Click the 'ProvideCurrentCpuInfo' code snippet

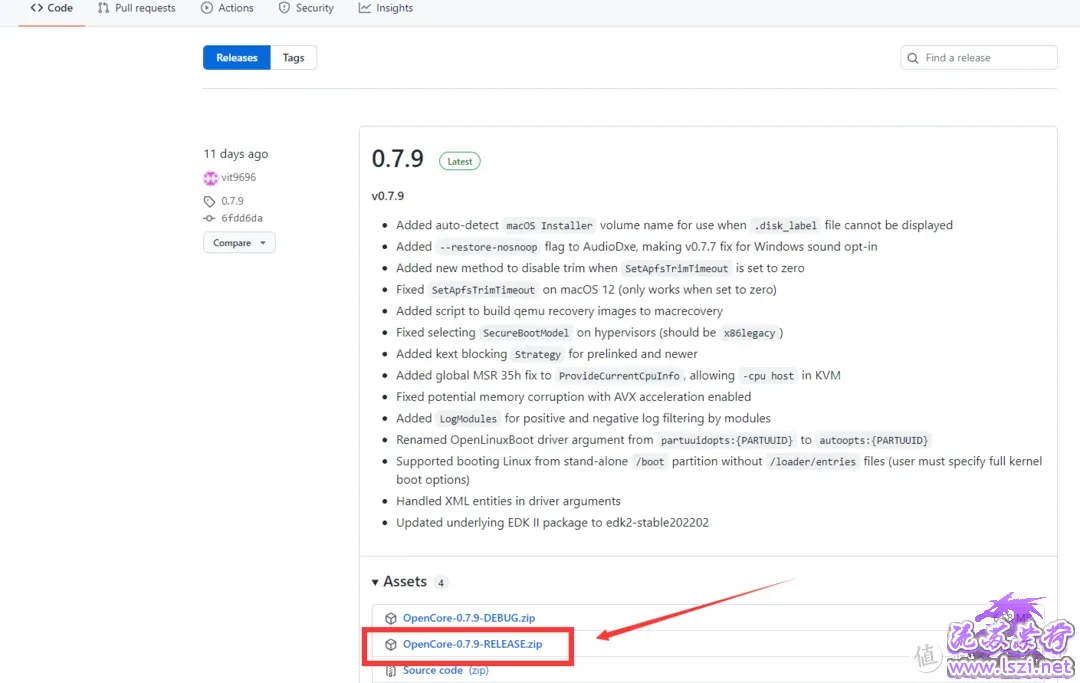pos(619,376)
